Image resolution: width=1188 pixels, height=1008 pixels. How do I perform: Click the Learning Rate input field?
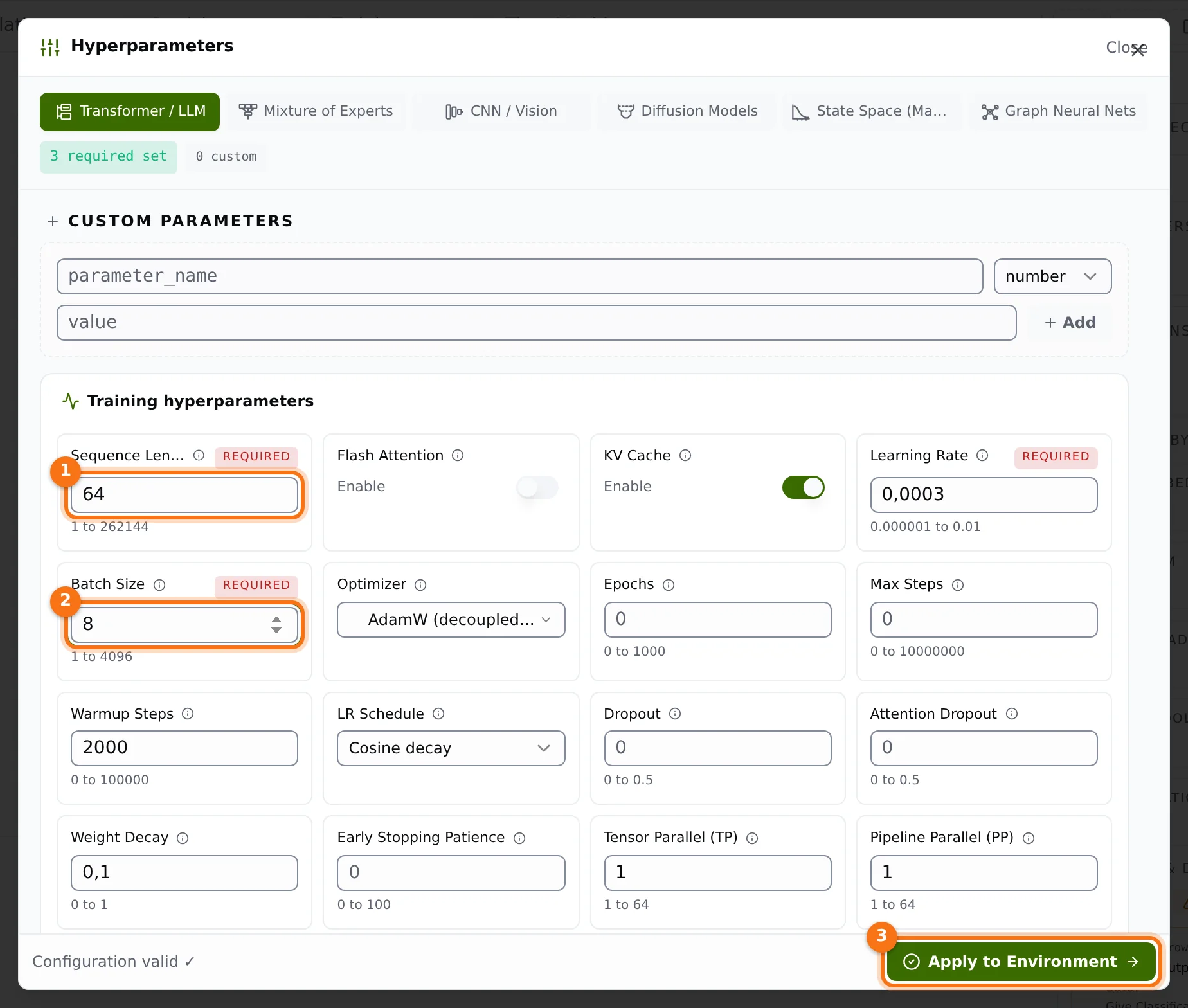click(x=984, y=495)
